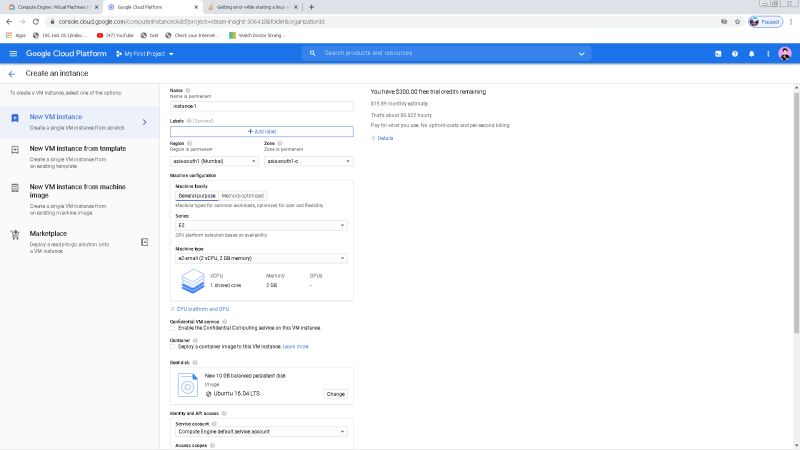Viewport: 800px width, 450px height.
Task: Click the instance template icon in sidebar
Action: point(15,150)
